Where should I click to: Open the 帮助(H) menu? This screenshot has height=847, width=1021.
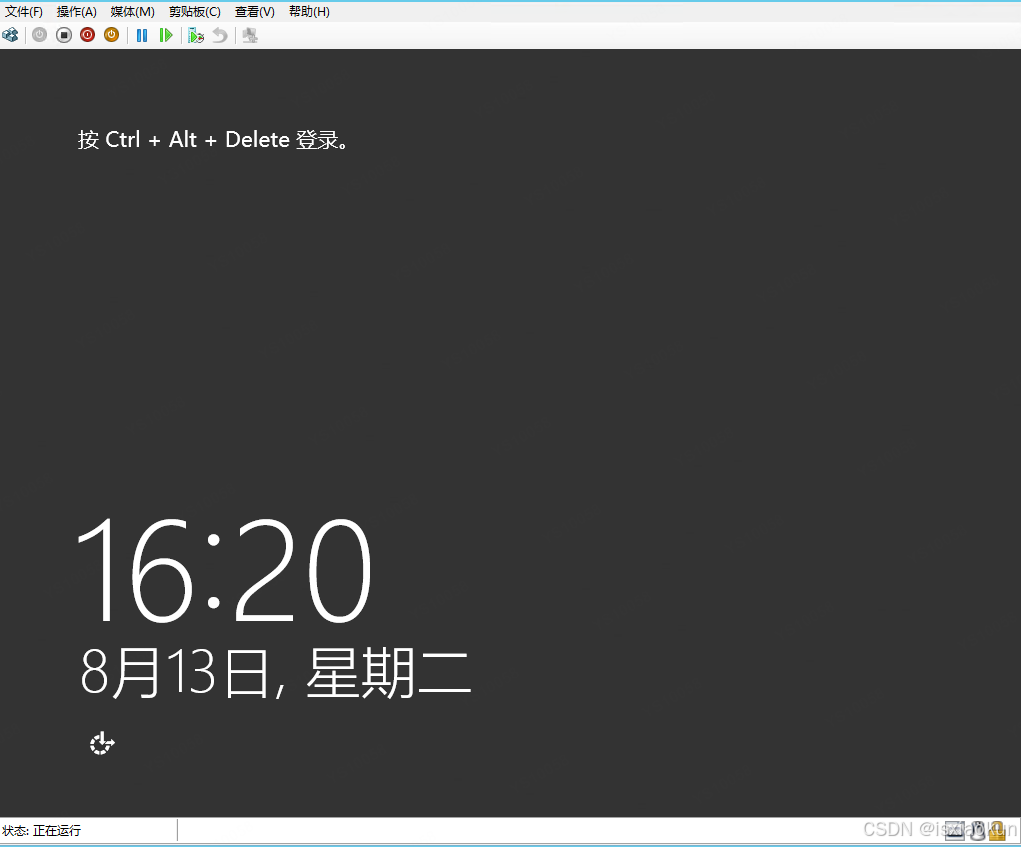click(x=308, y=11)
